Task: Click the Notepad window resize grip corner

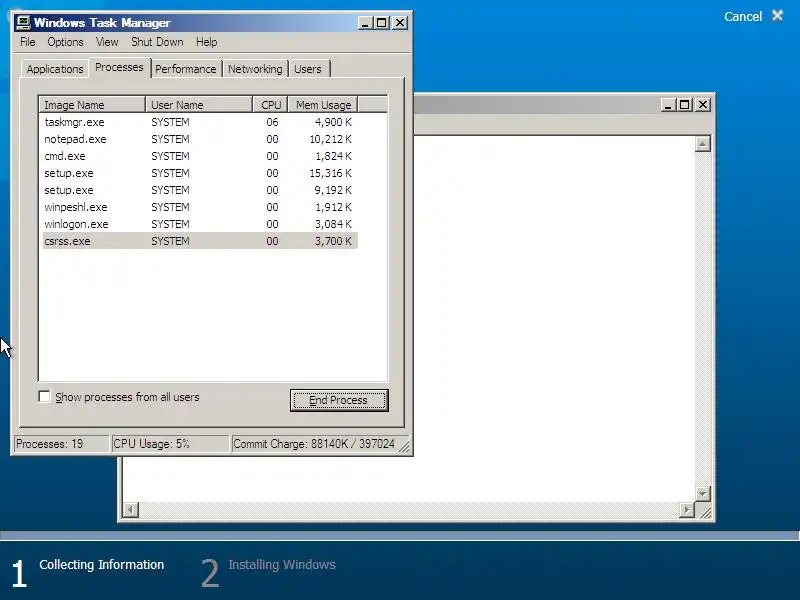Action: [x=705, y=512]
